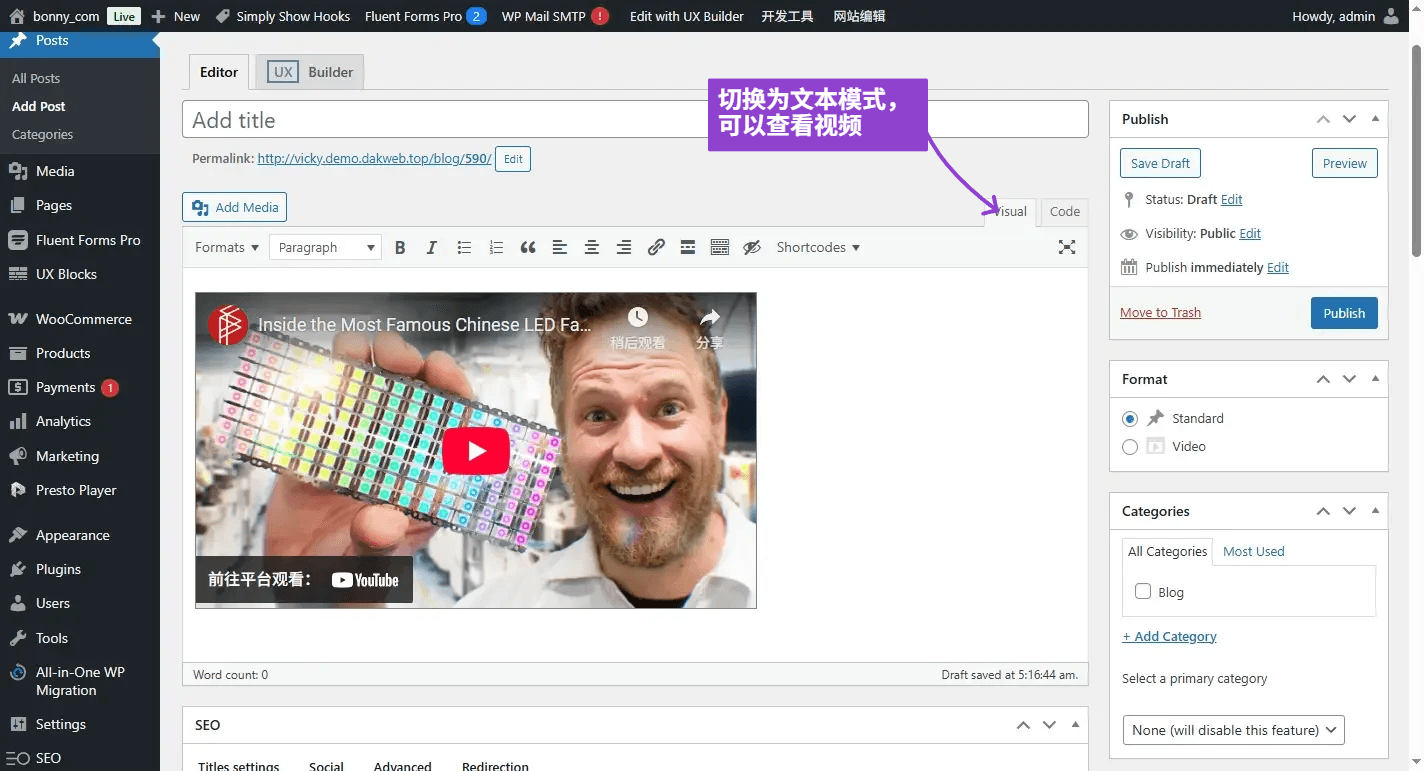Viewport: 1424px width, 771px height.
Task: Insert or edit a link
Action: click(656, 248)
